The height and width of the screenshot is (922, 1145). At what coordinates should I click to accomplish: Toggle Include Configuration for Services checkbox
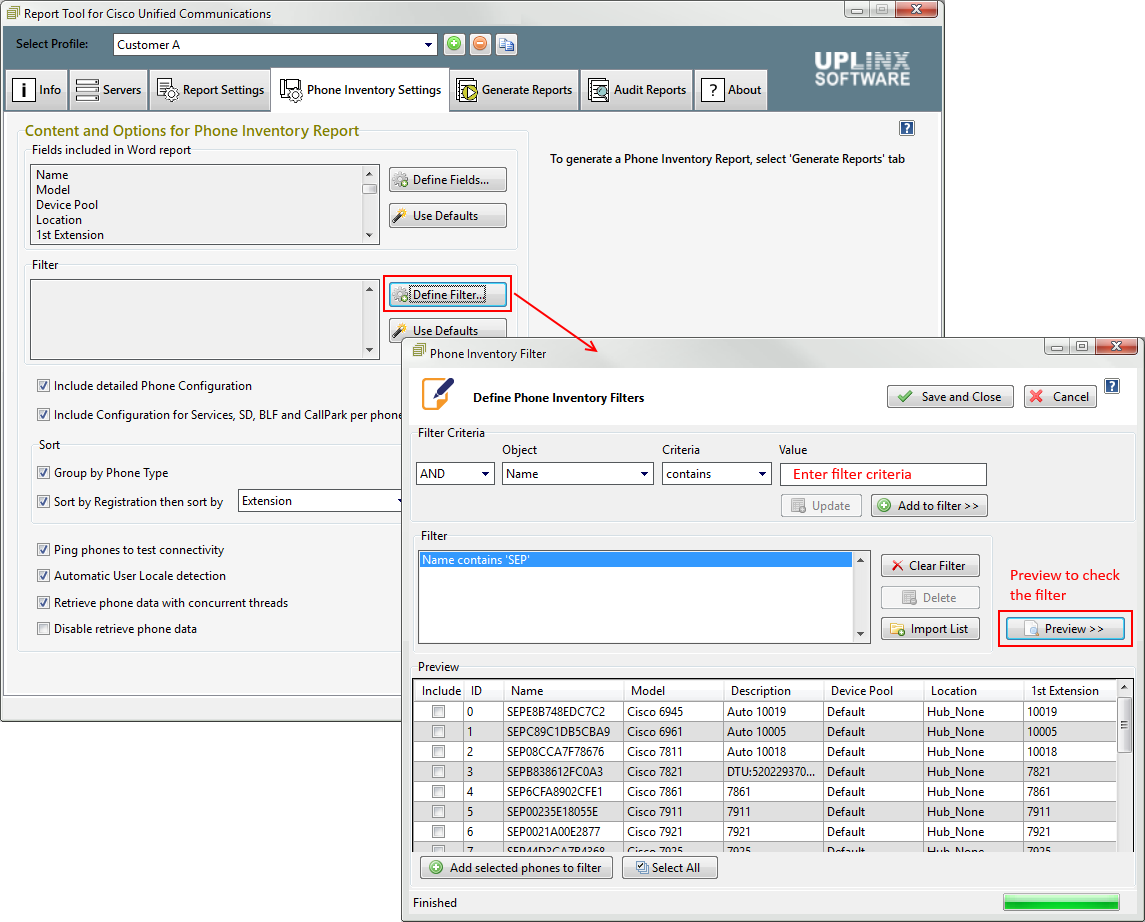(x=43, y=415)
